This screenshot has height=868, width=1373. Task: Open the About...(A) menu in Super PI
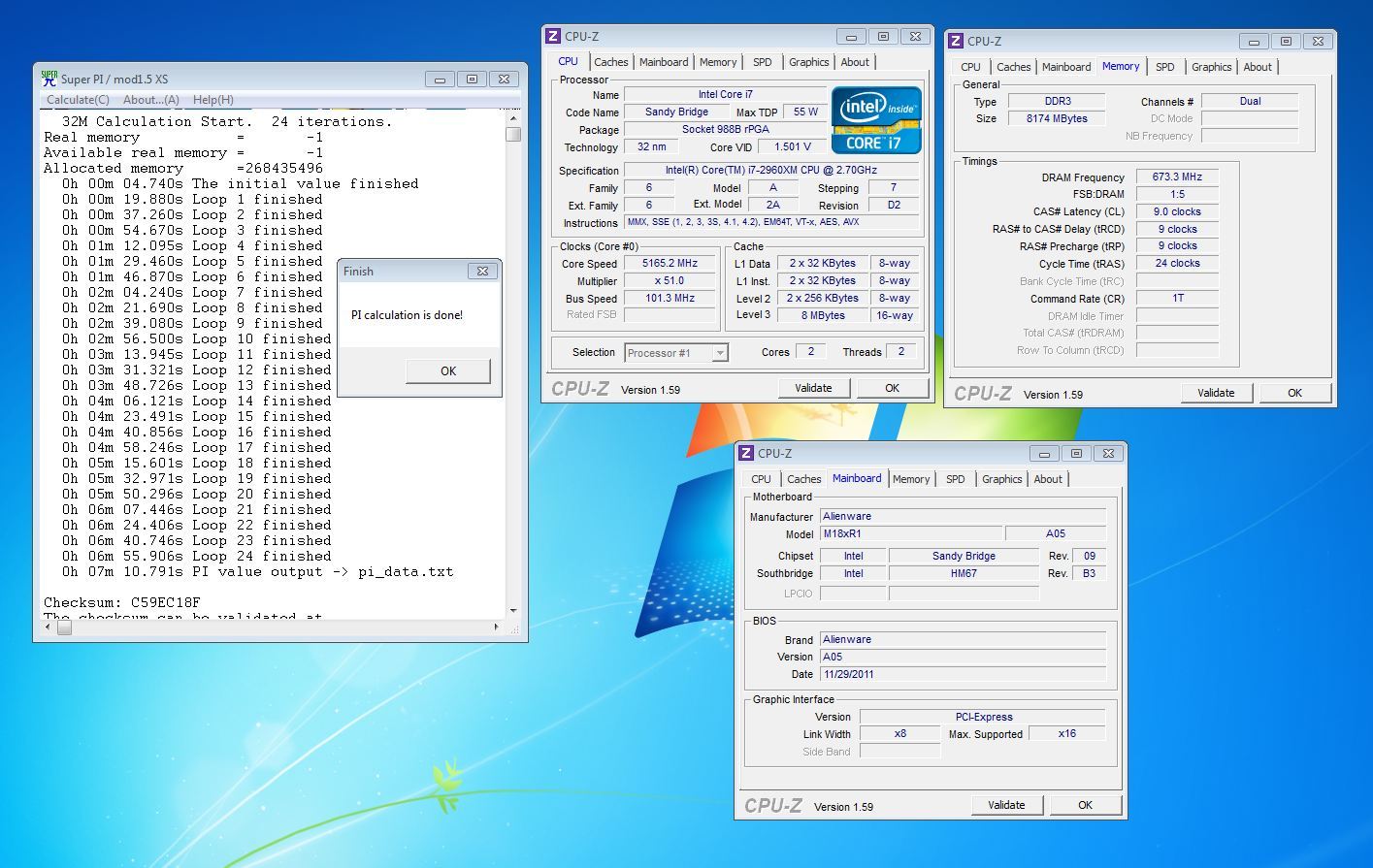pos(151,99)
